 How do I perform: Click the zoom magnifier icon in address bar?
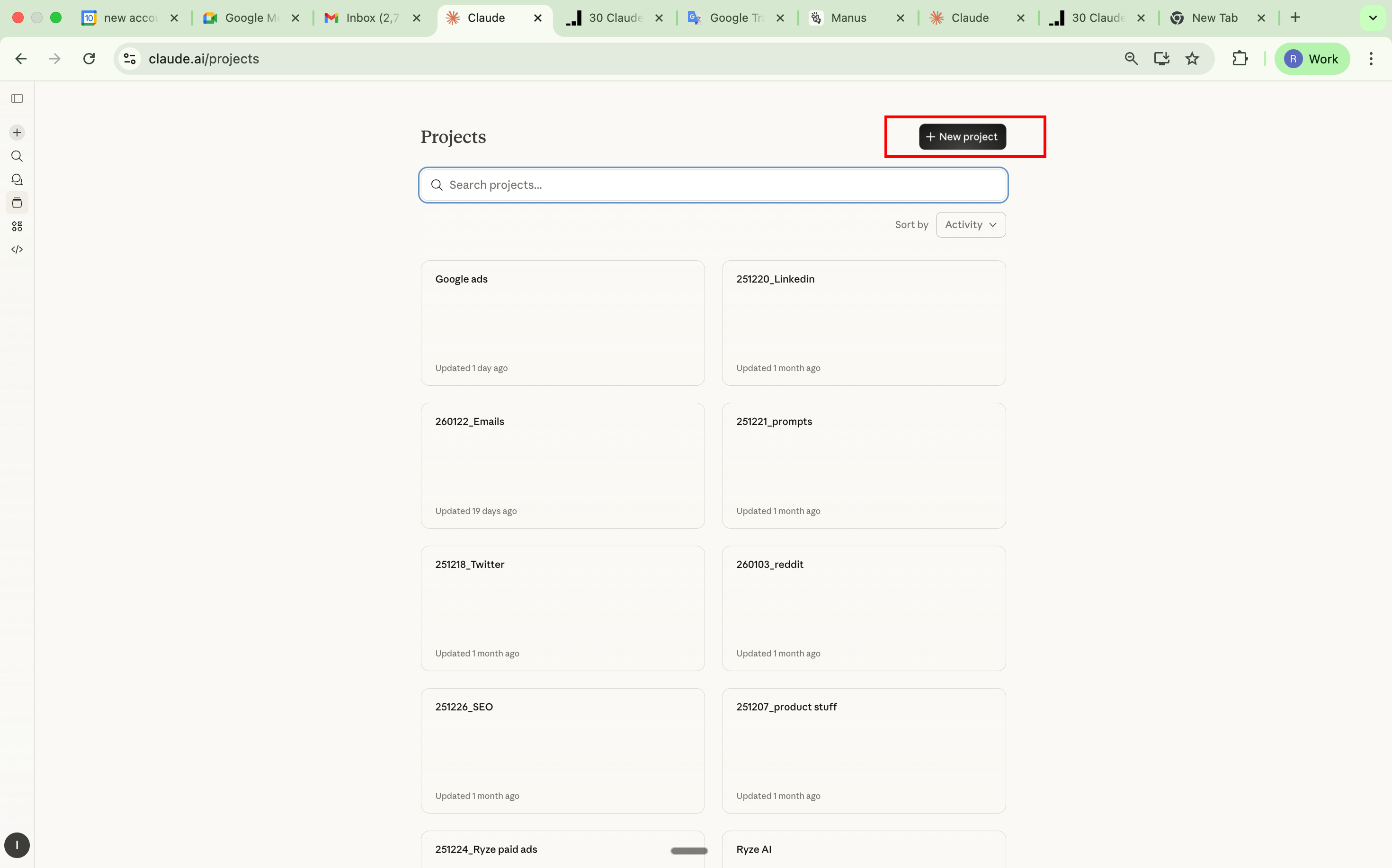[x=1131, y=58]
